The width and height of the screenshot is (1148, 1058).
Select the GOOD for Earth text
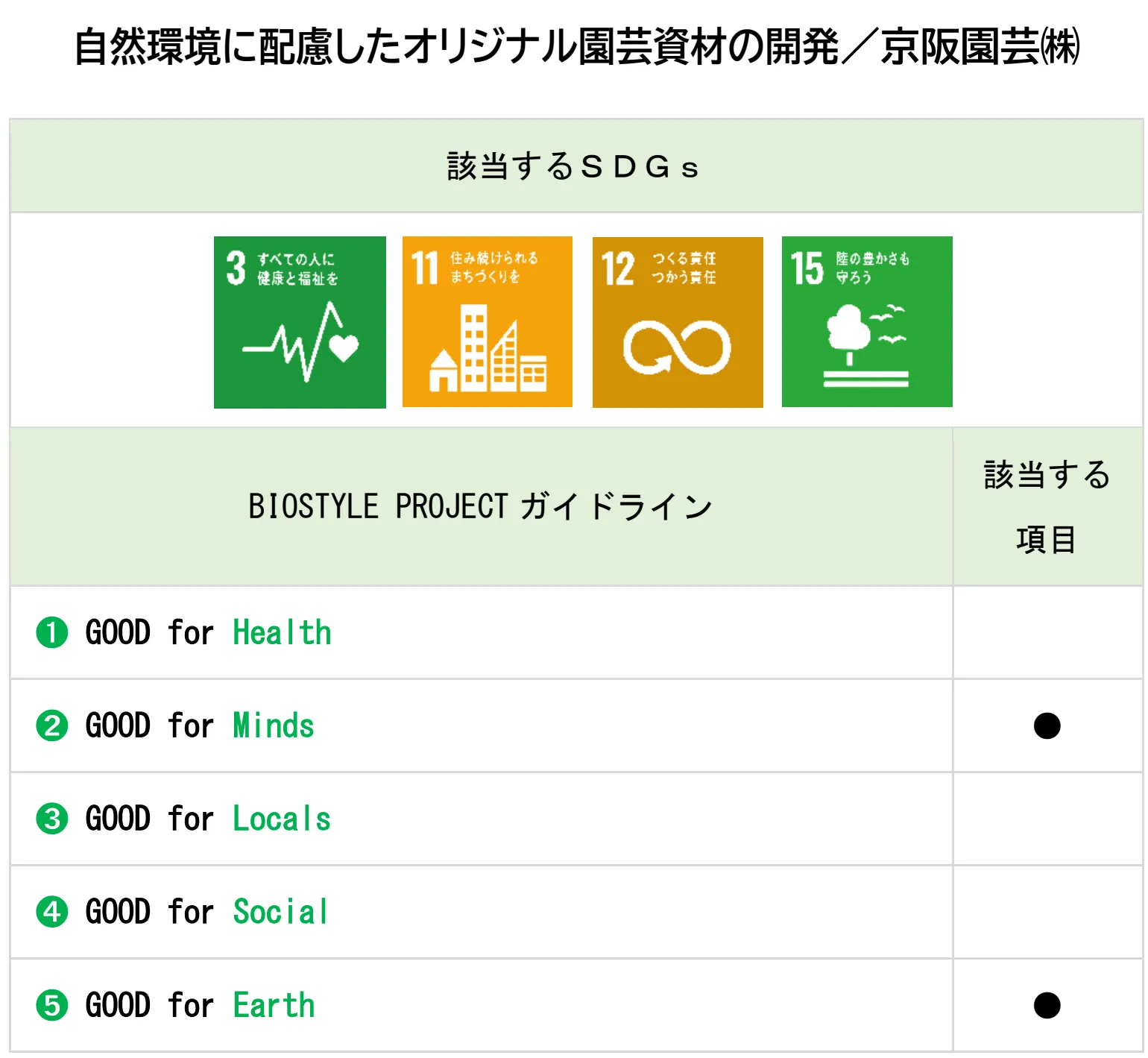[200, 1005]
